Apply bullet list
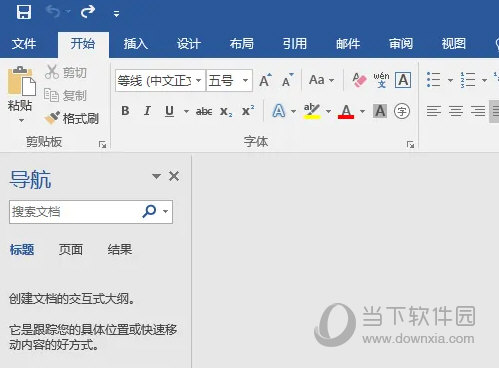The width and height of the screenshot is (499, 368). 433,80
